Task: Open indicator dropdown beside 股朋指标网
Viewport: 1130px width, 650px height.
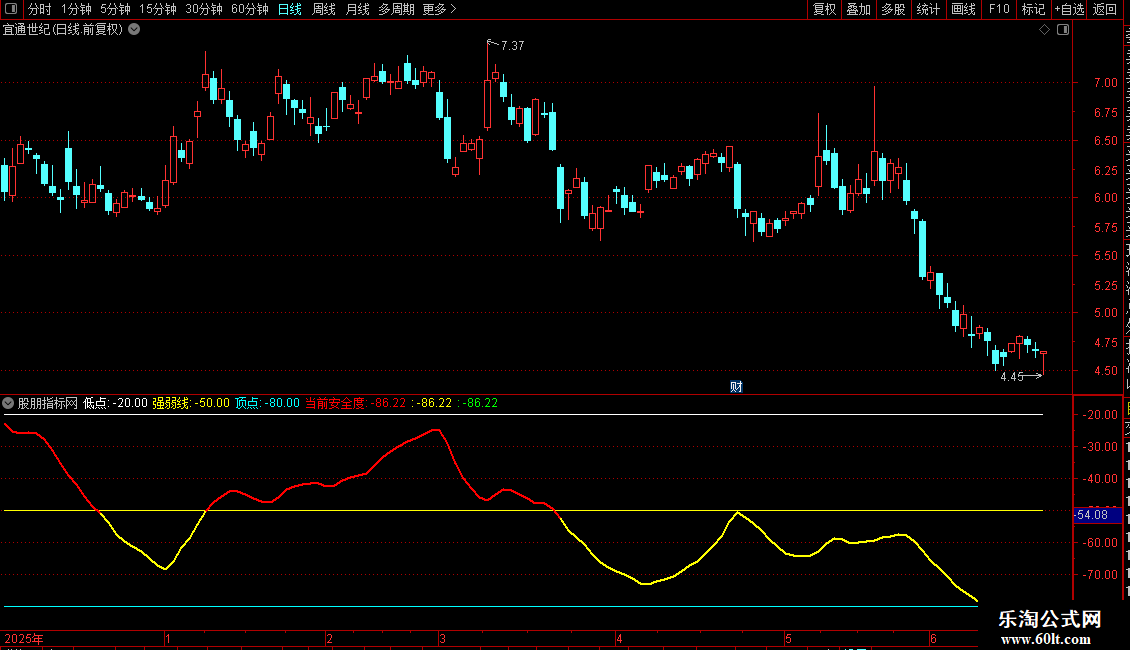Action: (8, 403)
